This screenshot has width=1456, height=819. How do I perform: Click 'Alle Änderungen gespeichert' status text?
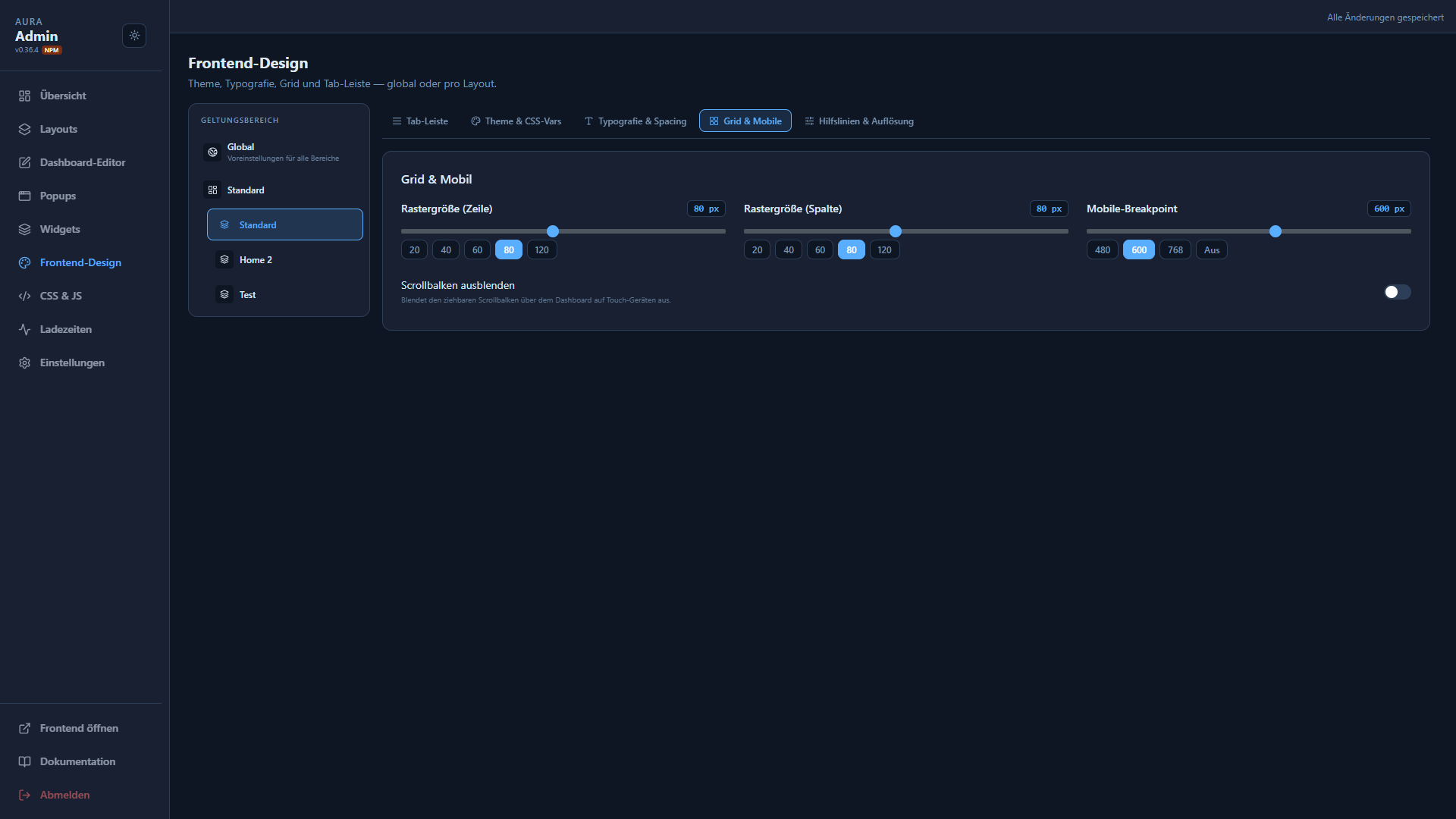click(1385, 17)
